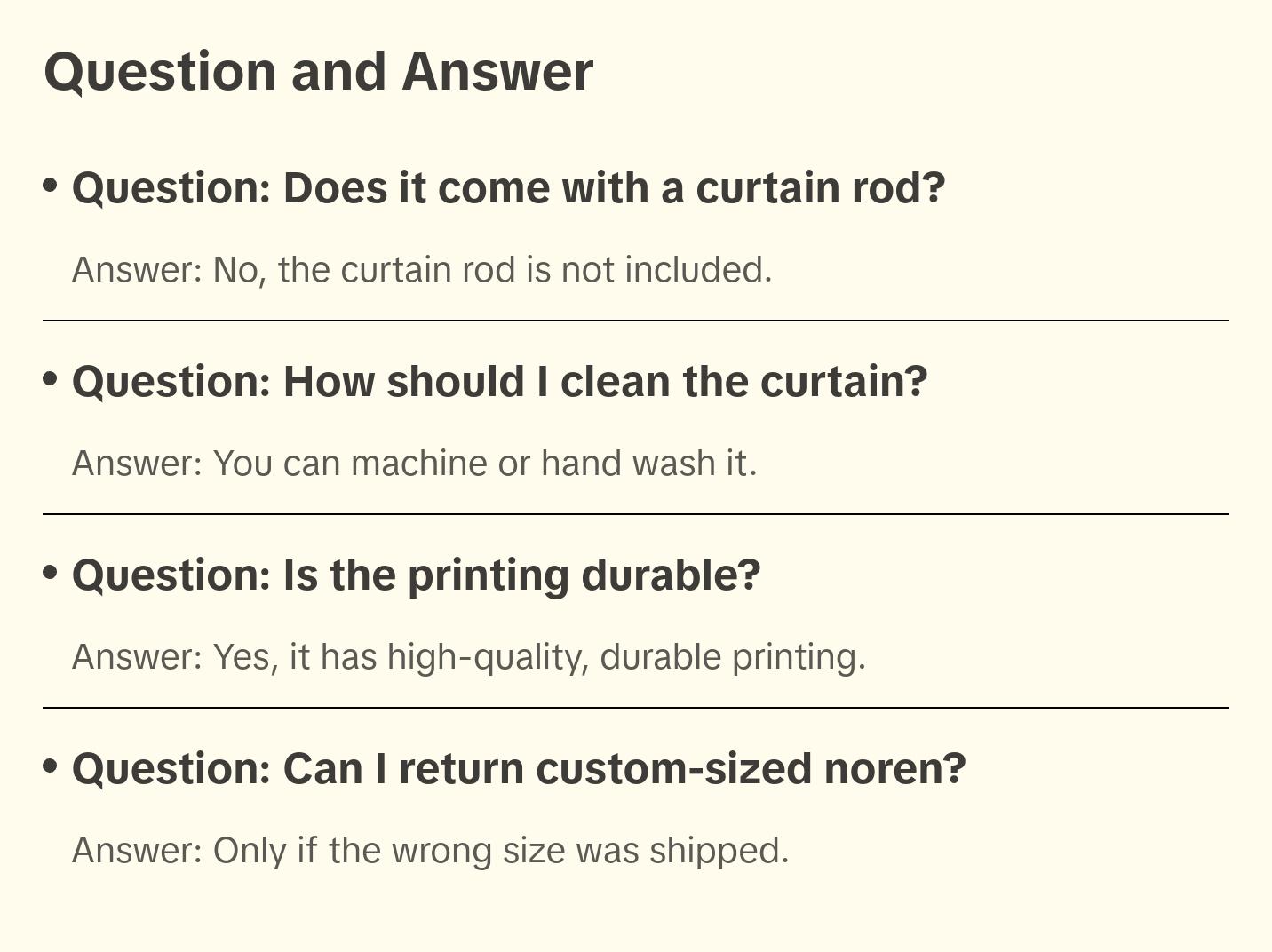Click the bullet before the cleaning question
The width and height of the screenshot is (1272, 952).
point(51,379)
